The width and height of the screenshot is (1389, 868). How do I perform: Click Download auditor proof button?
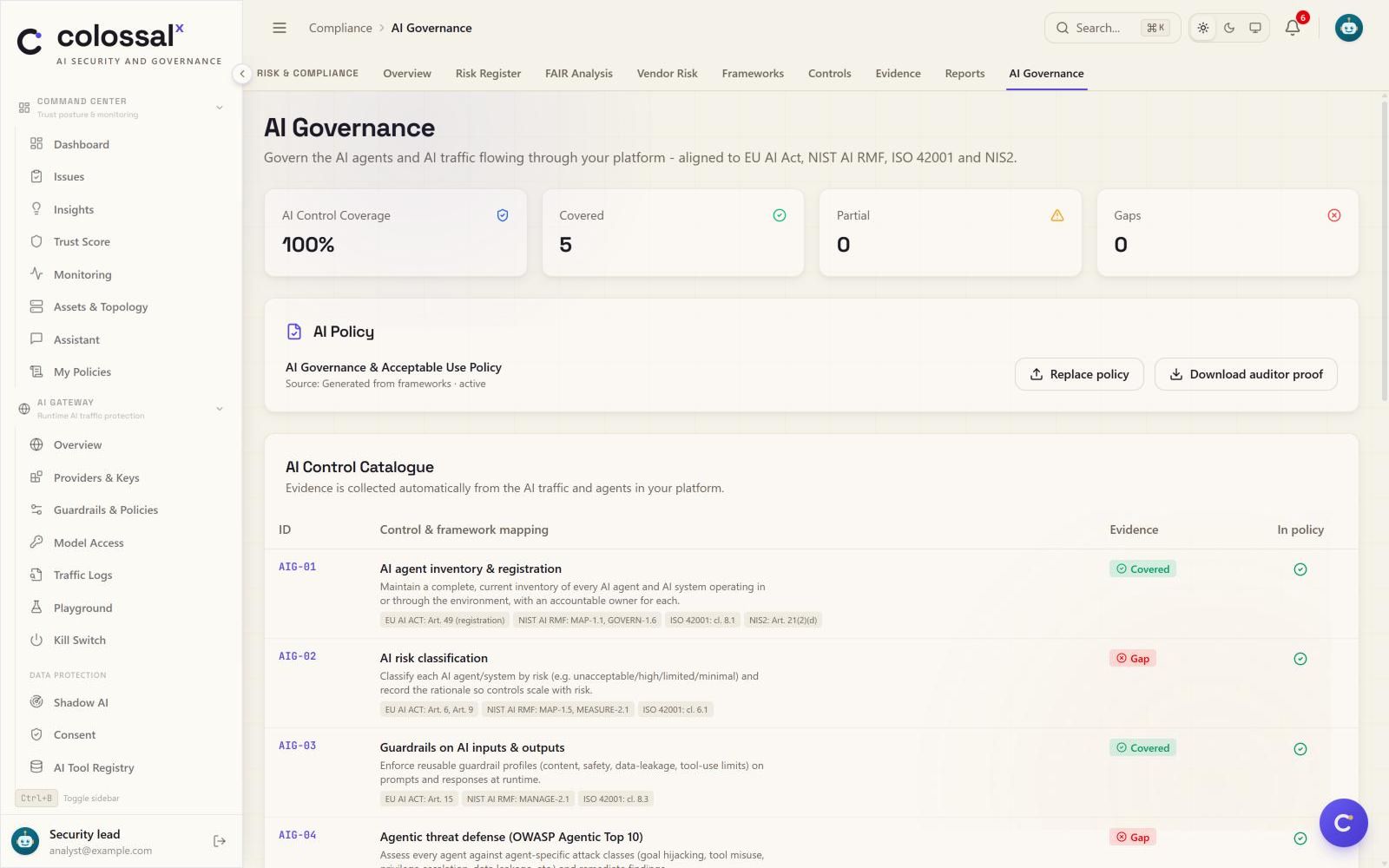[x=1246, y=374]
